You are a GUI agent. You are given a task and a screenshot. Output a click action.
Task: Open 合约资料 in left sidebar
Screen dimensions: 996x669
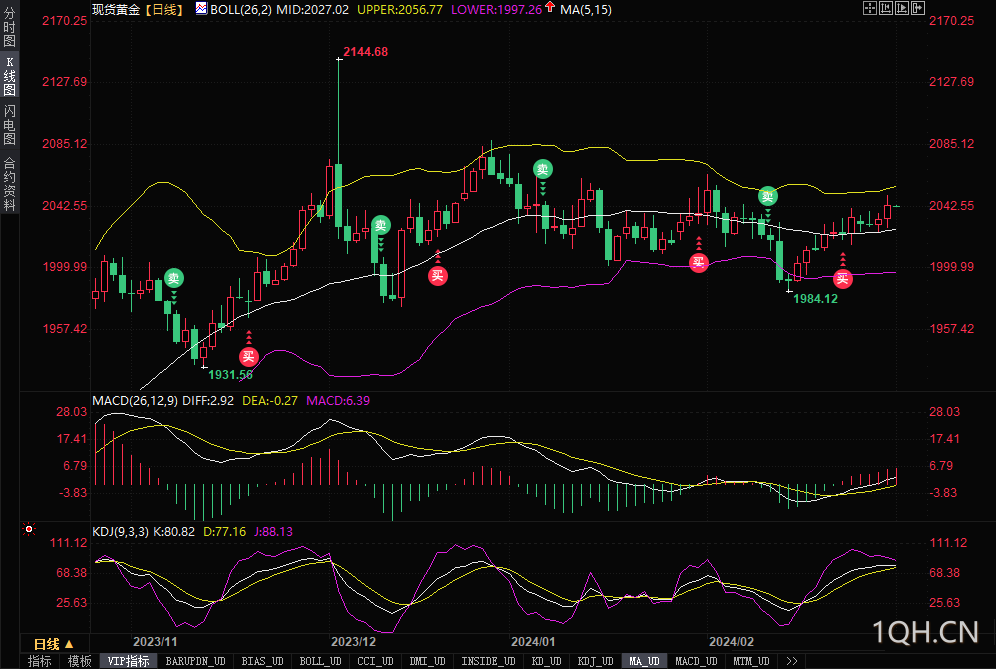(10, 184)
